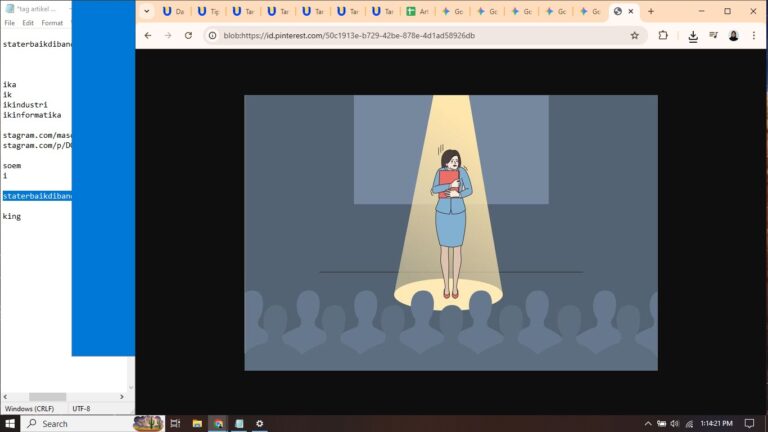Switch to Notepad via the taskbar icon

pyautogui.click(x=239, y=424)
